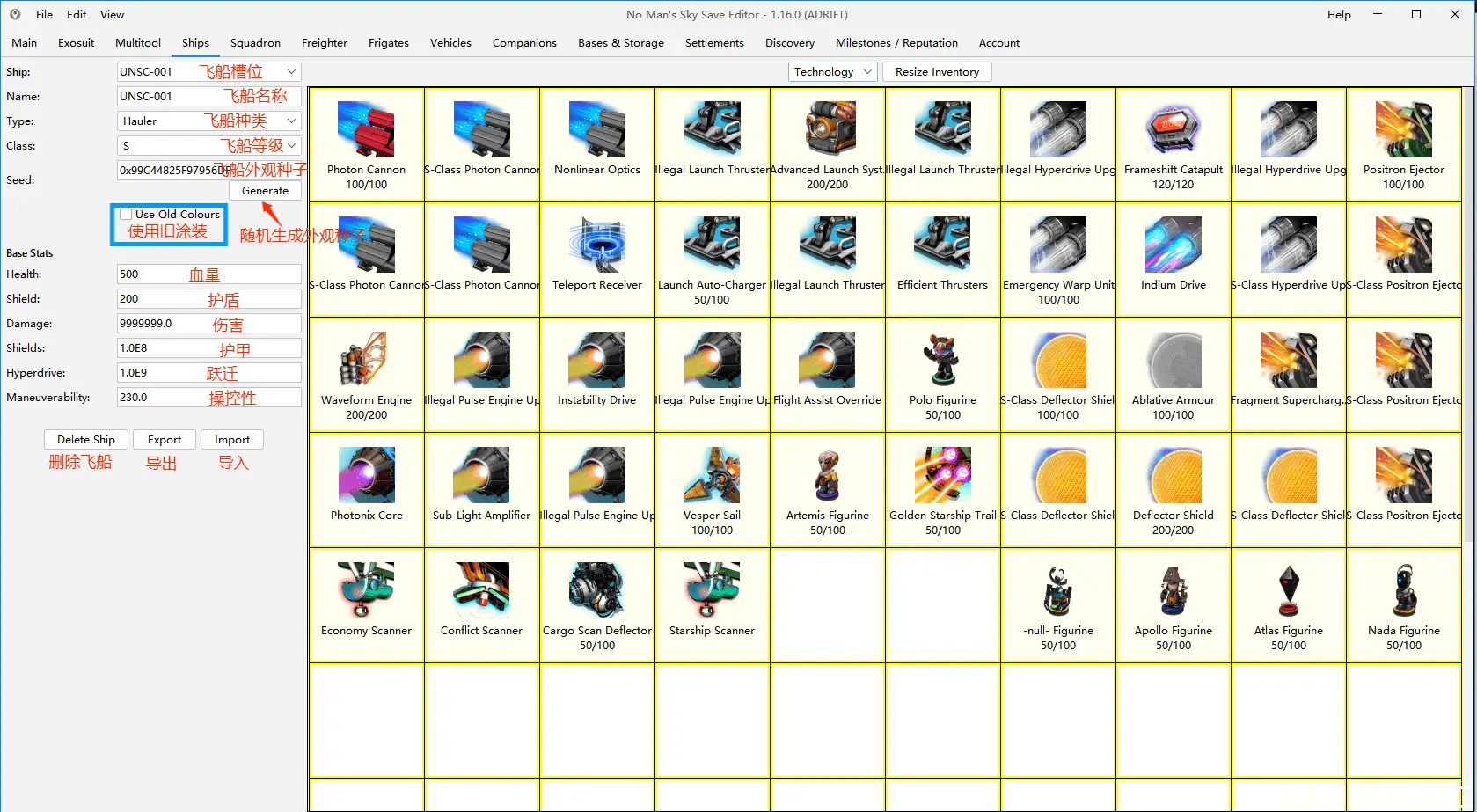Open the Help menu

(x=1339, y=15)
